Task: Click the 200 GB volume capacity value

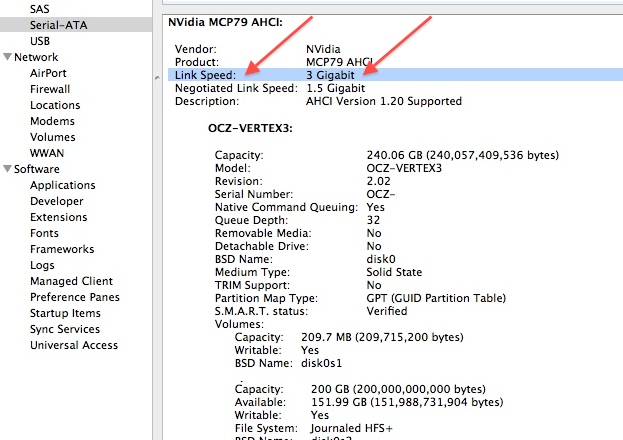Action: coord(398,389)
